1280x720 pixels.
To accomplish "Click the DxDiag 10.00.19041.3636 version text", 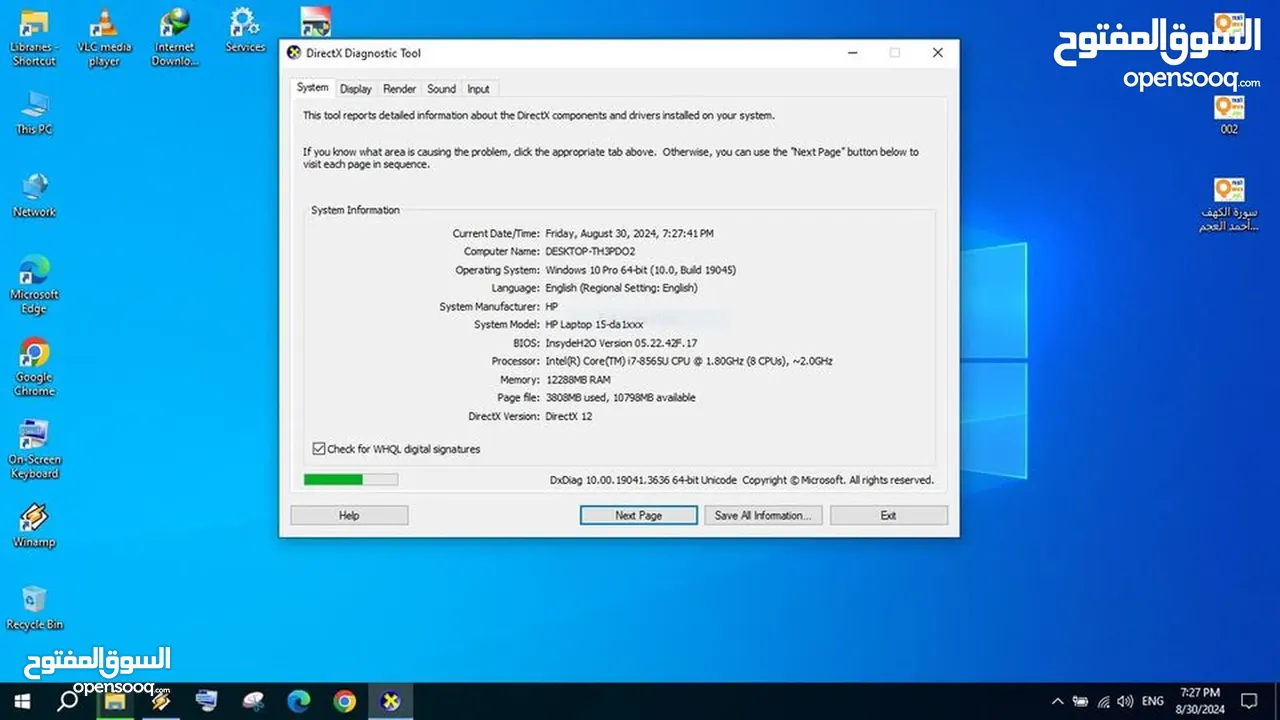I will (643, 480).
